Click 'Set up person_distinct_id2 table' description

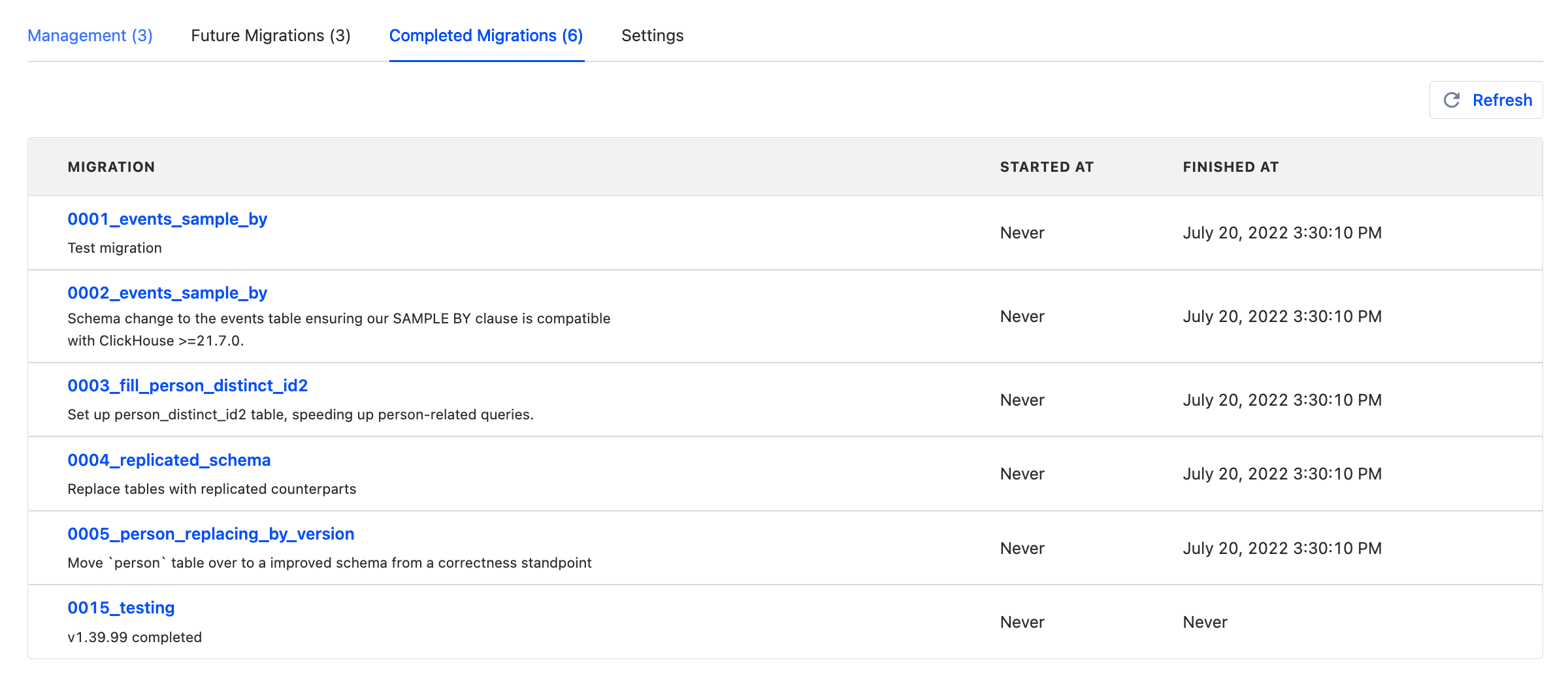(301, 415)
